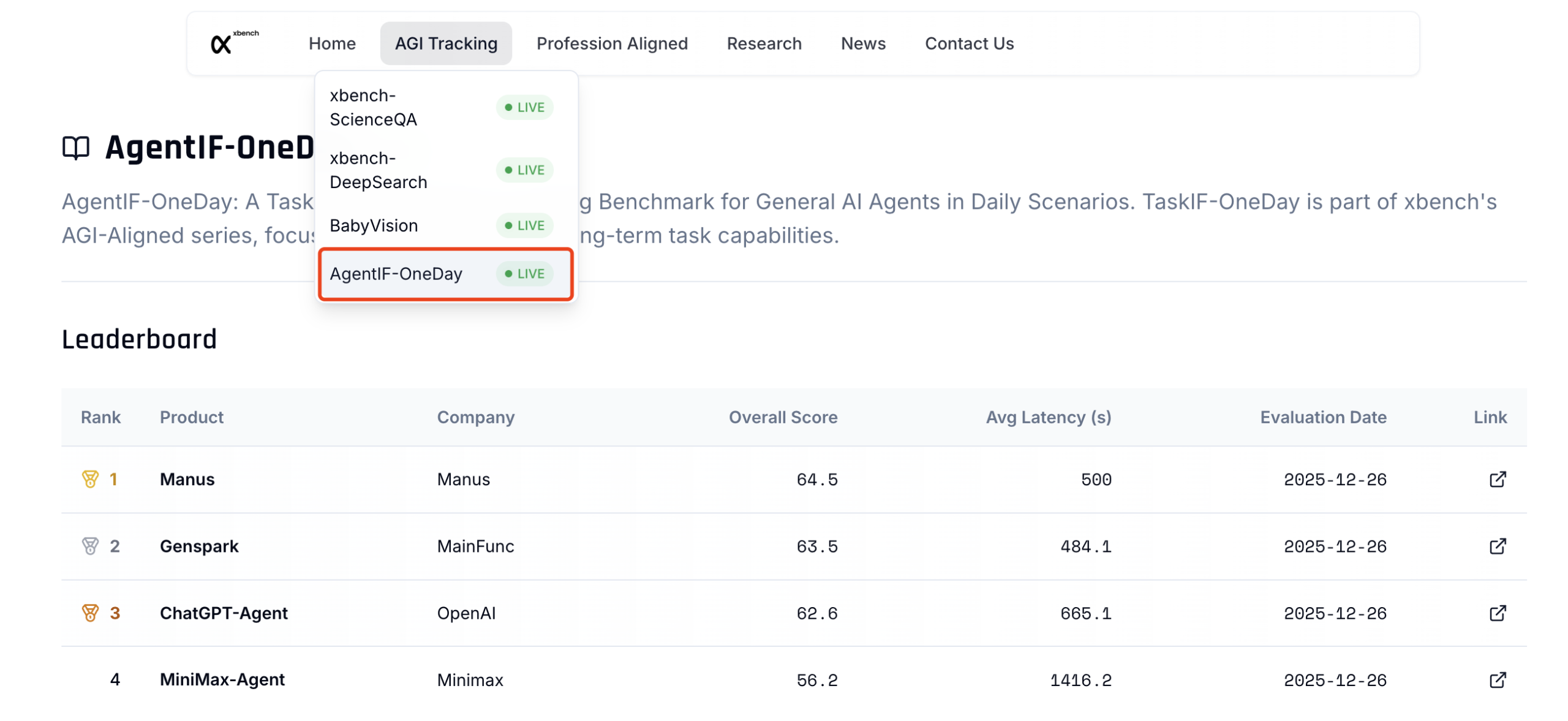Click the Contact Us link
This screenshot has height=721, width=1568.
pos(969,43)
